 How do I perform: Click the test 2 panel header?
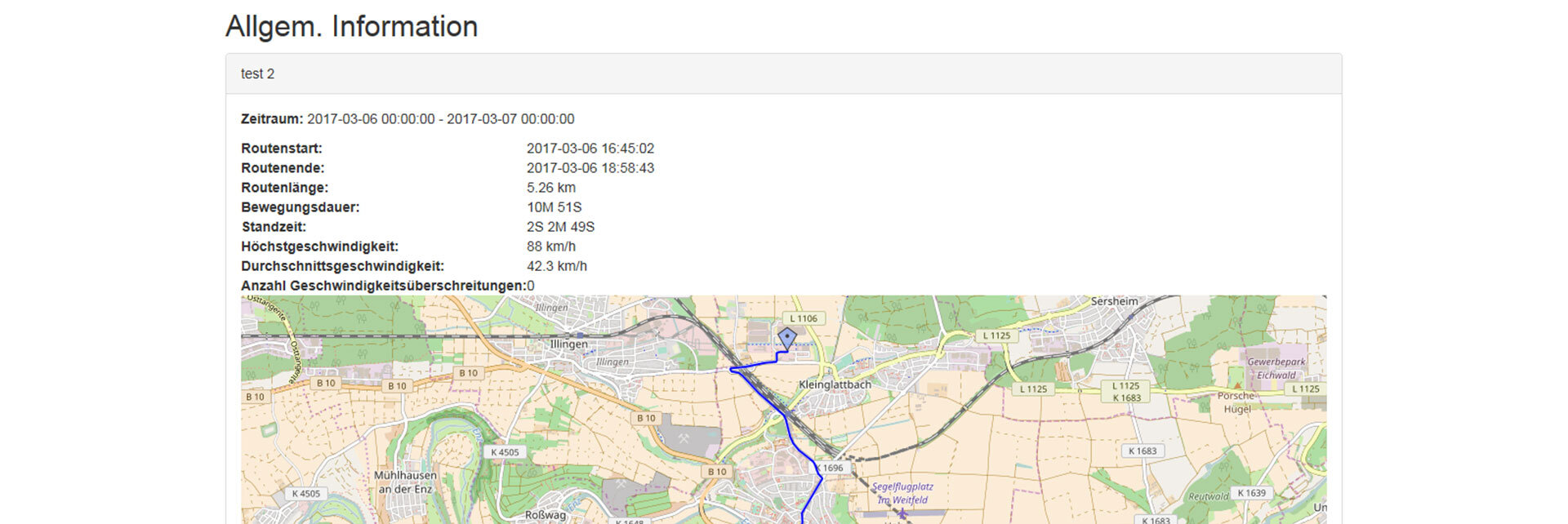tap(784, 73)
